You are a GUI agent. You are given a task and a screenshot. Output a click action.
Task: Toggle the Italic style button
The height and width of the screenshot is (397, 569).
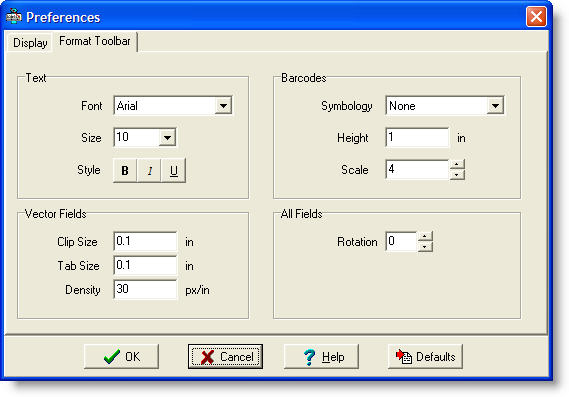[149, 170]
